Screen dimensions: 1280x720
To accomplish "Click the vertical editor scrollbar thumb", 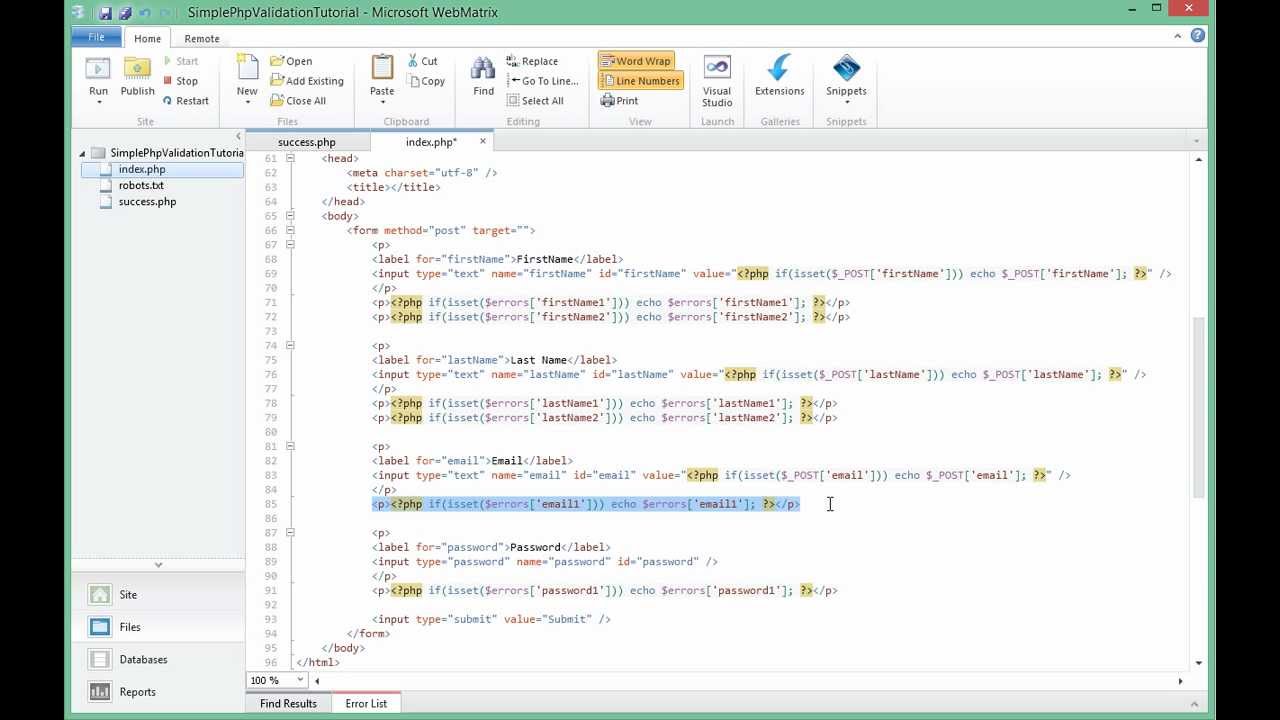I will pos(1198,408).
